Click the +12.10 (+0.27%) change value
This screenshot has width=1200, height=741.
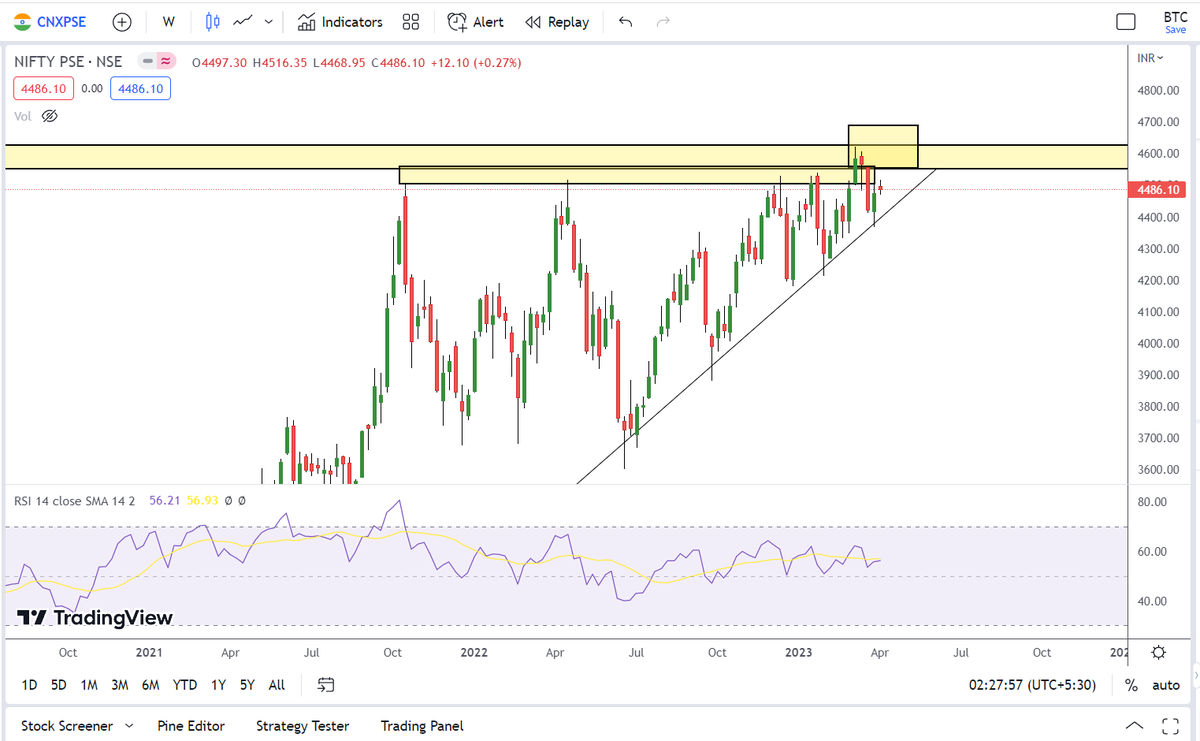click(475, 62)
